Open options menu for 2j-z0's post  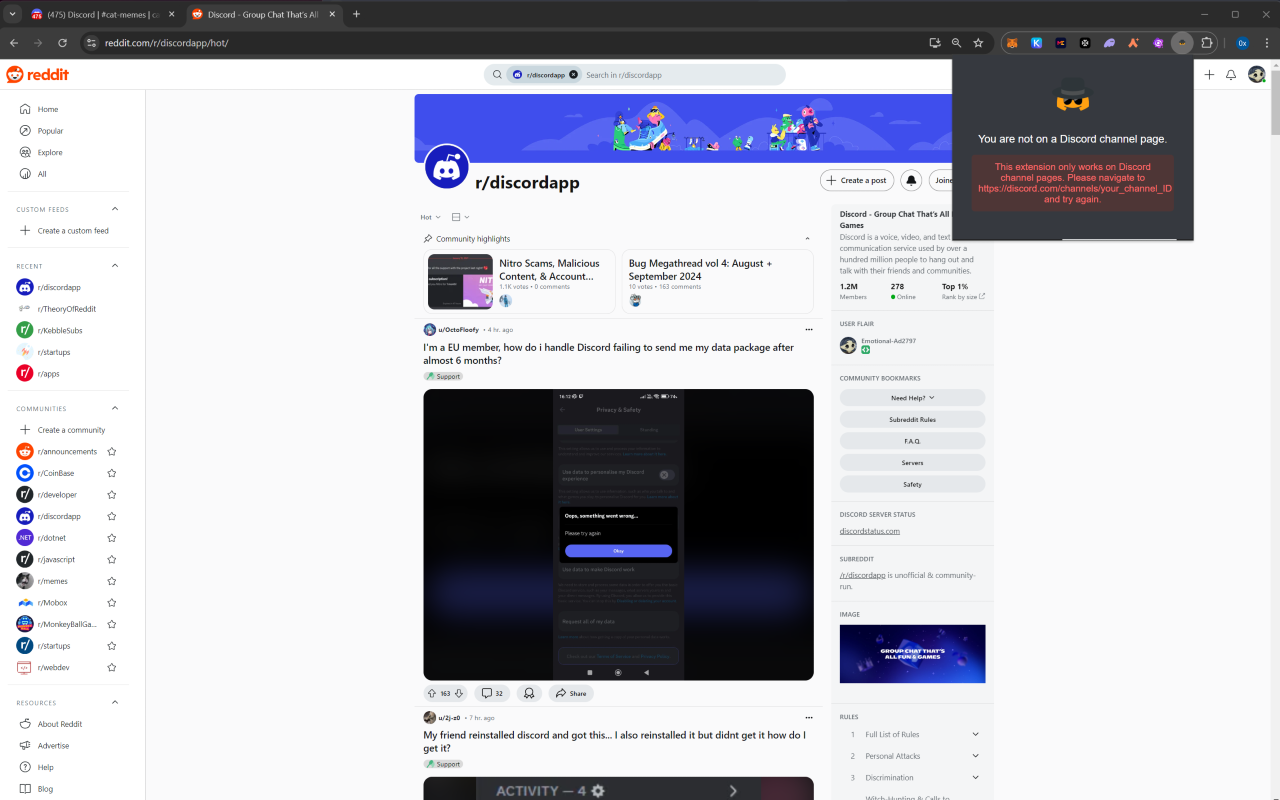(x=809, y=717)
